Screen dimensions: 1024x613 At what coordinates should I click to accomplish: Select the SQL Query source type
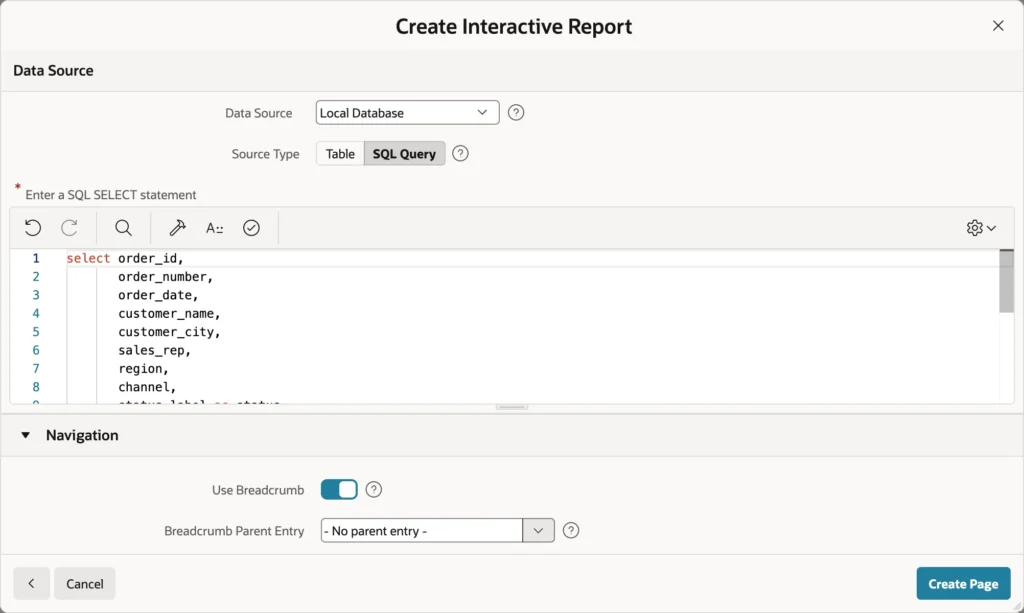click(404, 153)
